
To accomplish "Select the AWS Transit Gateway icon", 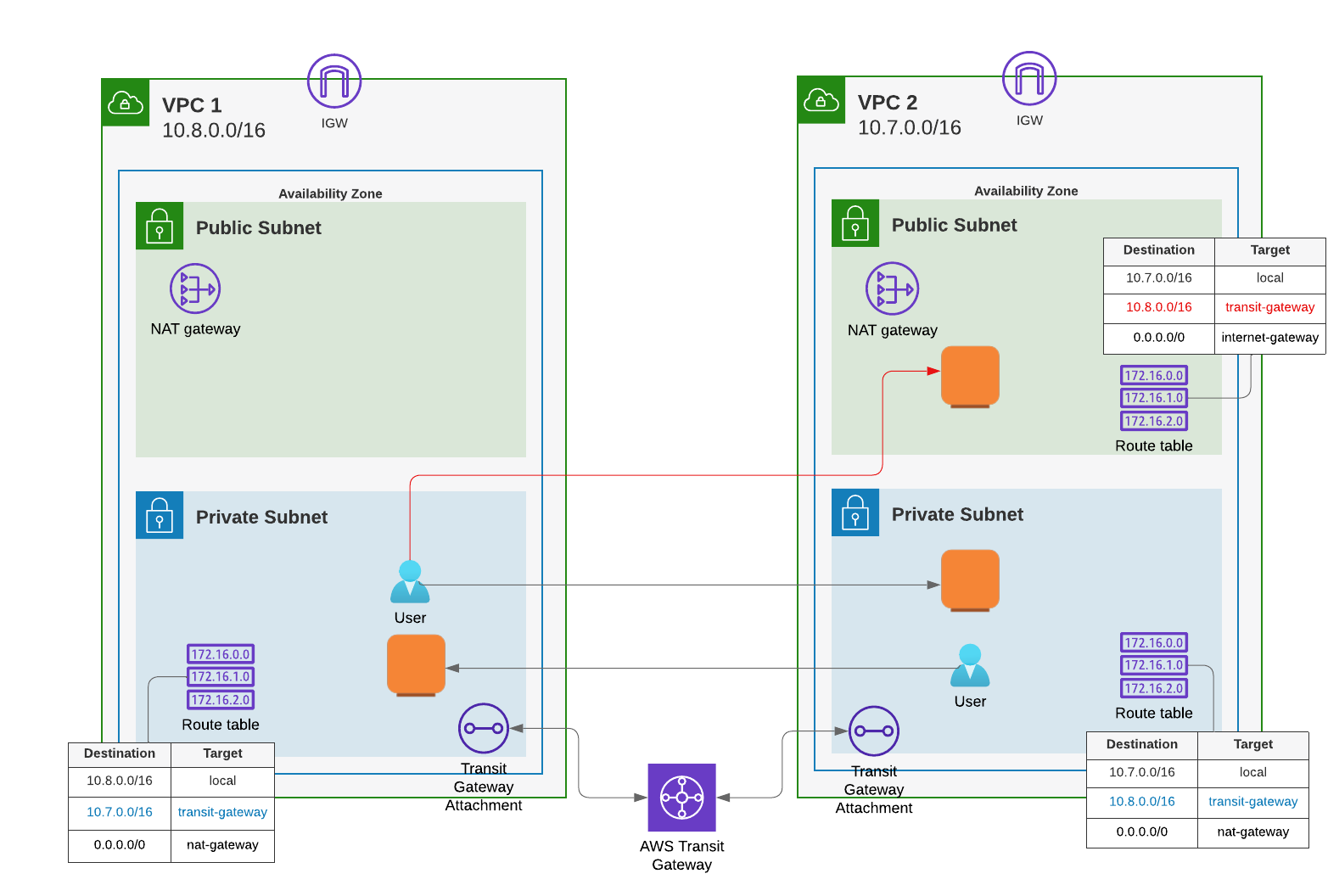I will click(681, 798).
